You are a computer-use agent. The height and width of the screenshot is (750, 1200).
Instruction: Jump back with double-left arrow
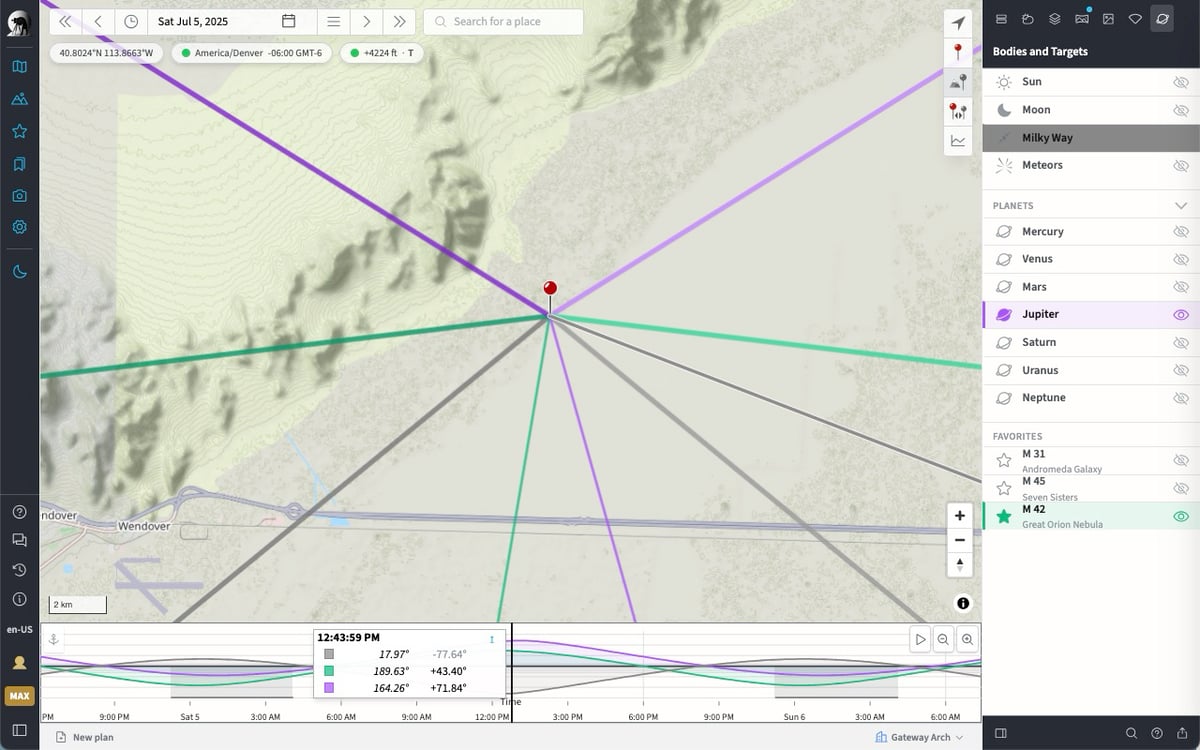click(x=65, y=21)
